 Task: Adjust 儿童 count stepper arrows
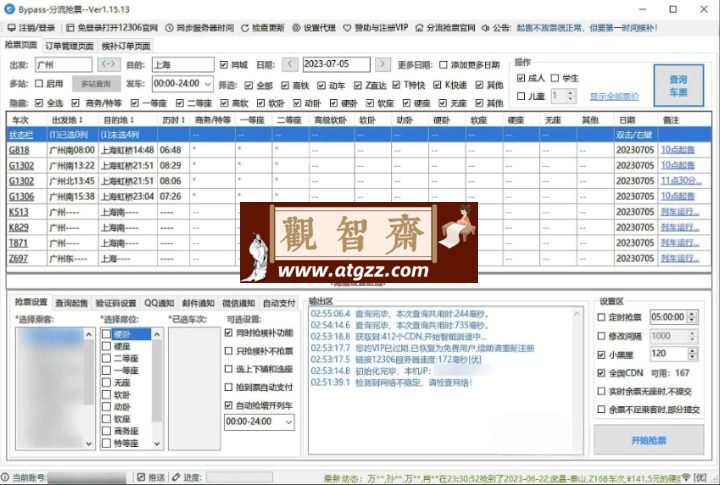pyautogui.click(x=570, y=96)
